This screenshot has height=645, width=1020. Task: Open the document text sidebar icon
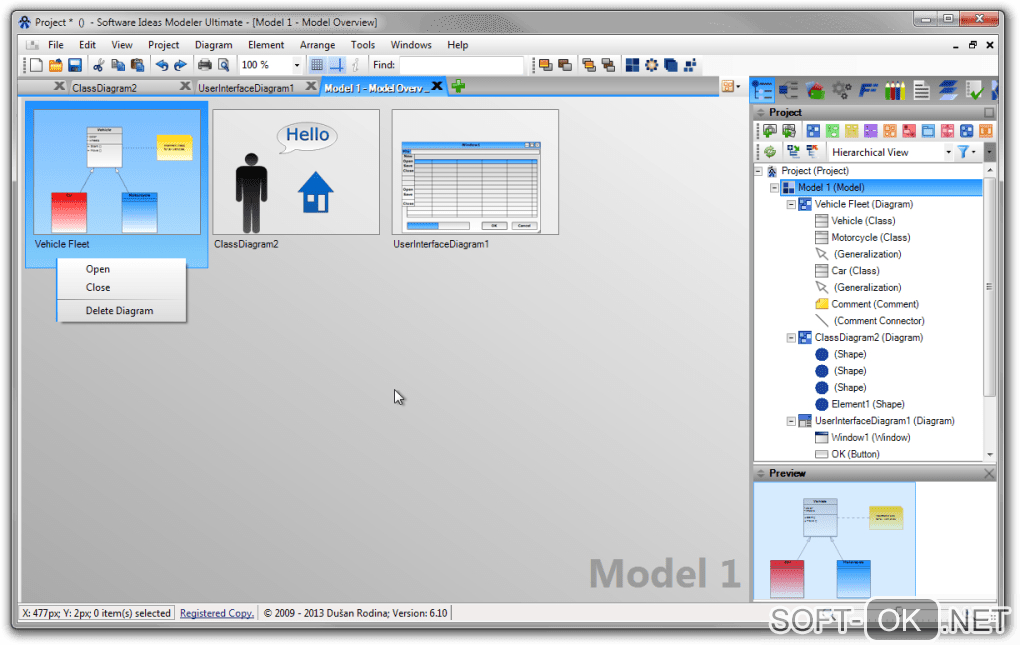(x=922, y=90)
